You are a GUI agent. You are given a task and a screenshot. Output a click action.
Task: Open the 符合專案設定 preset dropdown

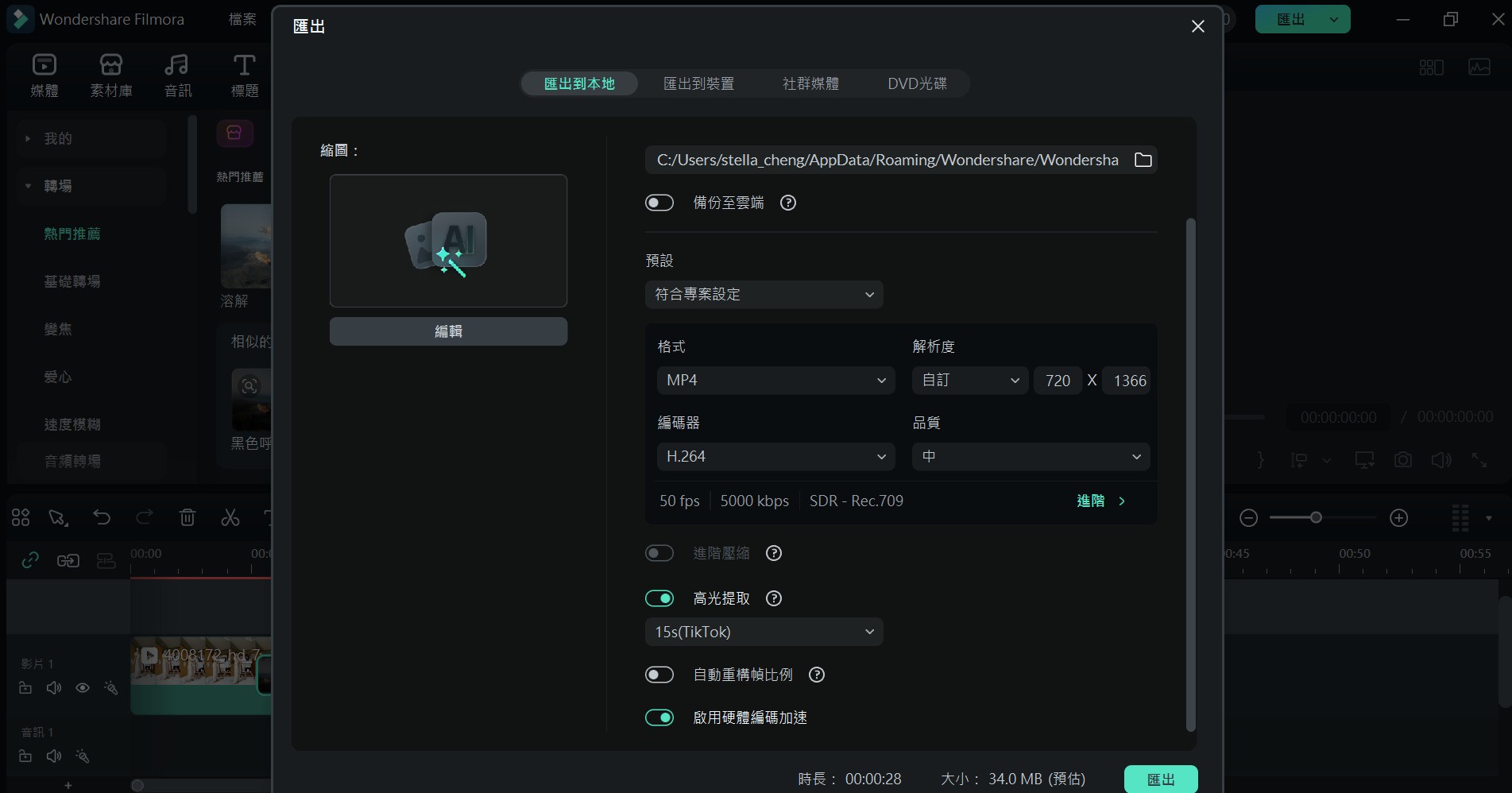764,294
